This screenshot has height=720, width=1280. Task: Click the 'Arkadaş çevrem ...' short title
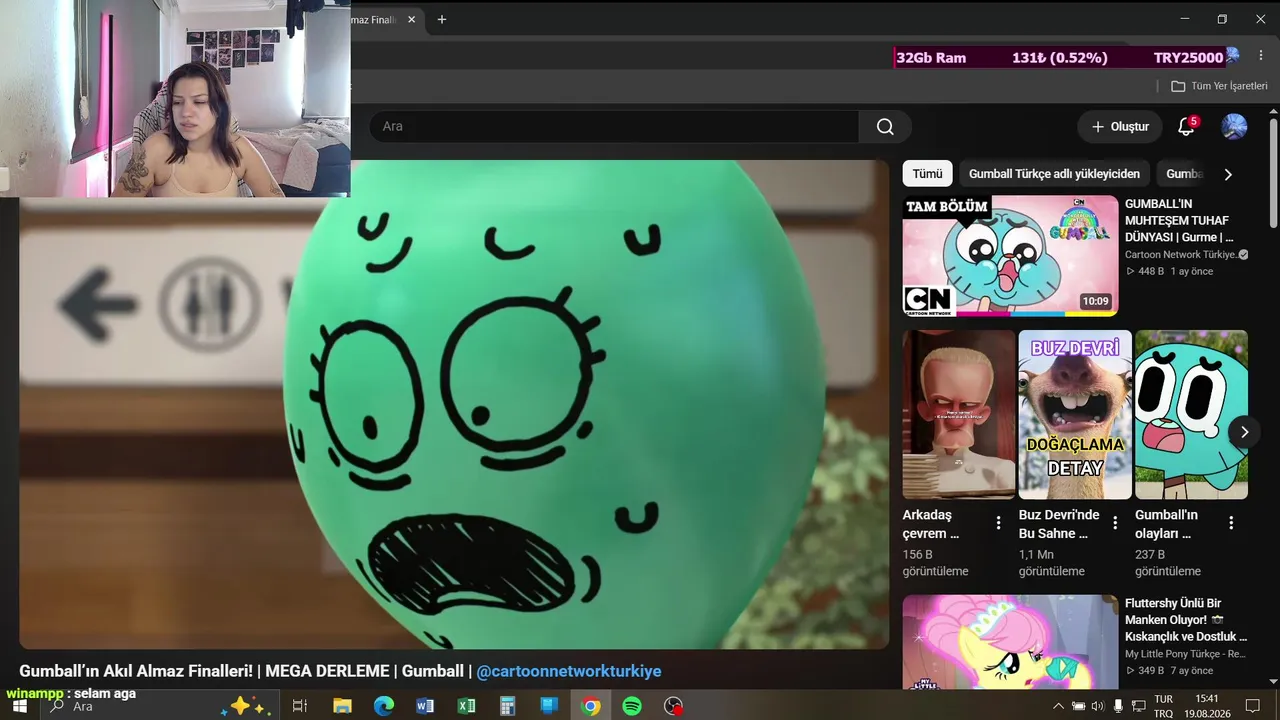coord(931,524)
